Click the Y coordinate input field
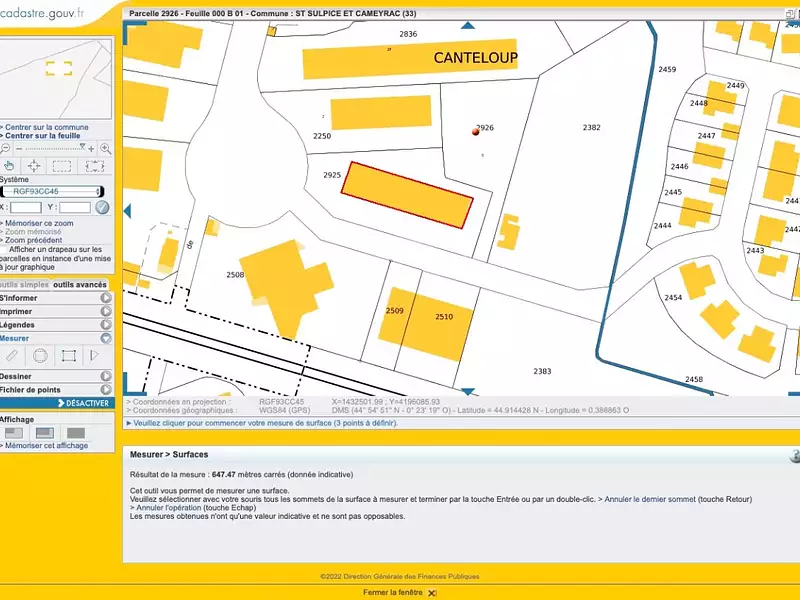 75,207
